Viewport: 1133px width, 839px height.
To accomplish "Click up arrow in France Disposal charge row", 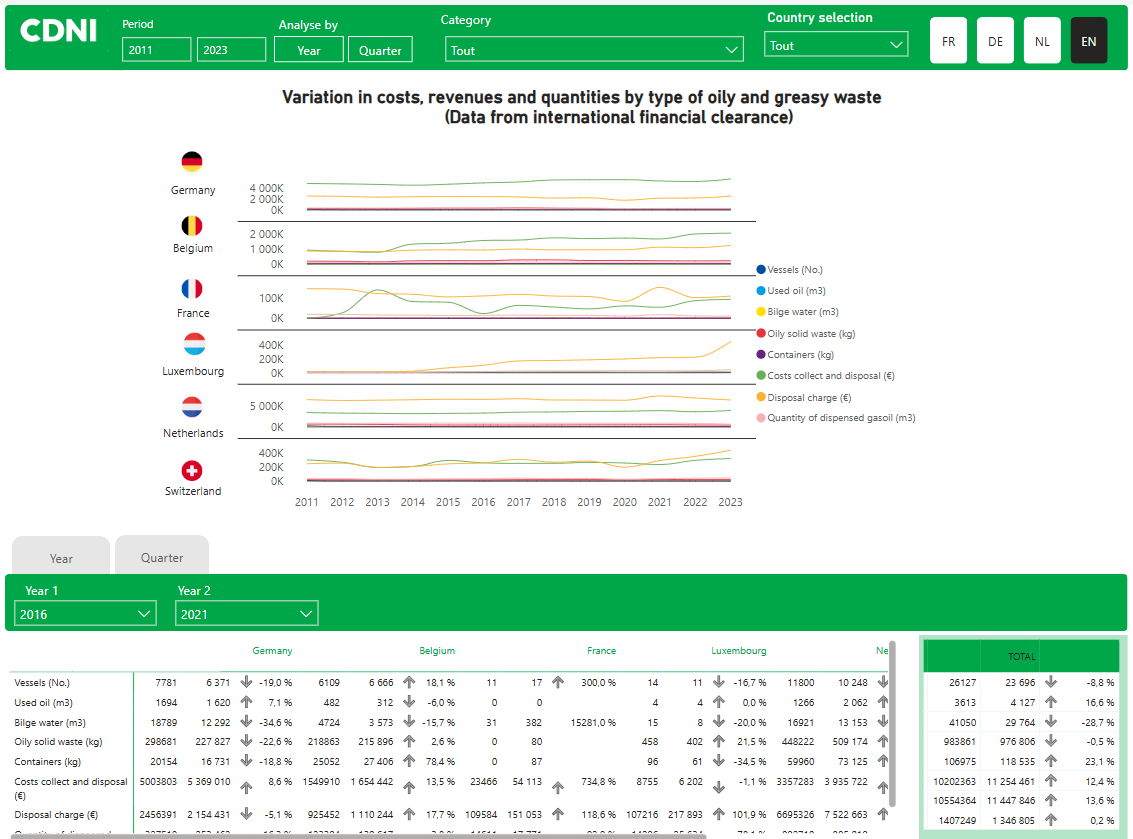I will click(x=558, y=814).
